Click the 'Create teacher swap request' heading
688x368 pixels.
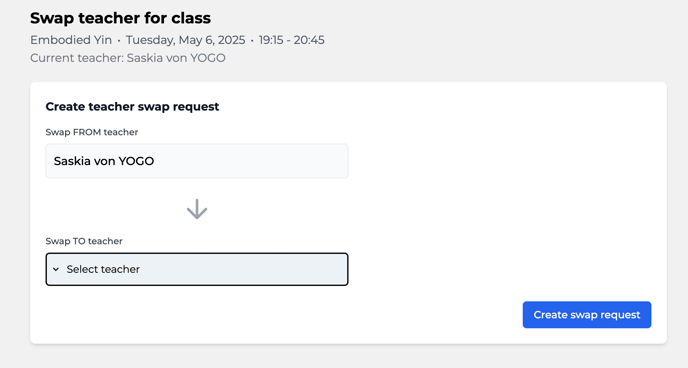coord(132,107)
